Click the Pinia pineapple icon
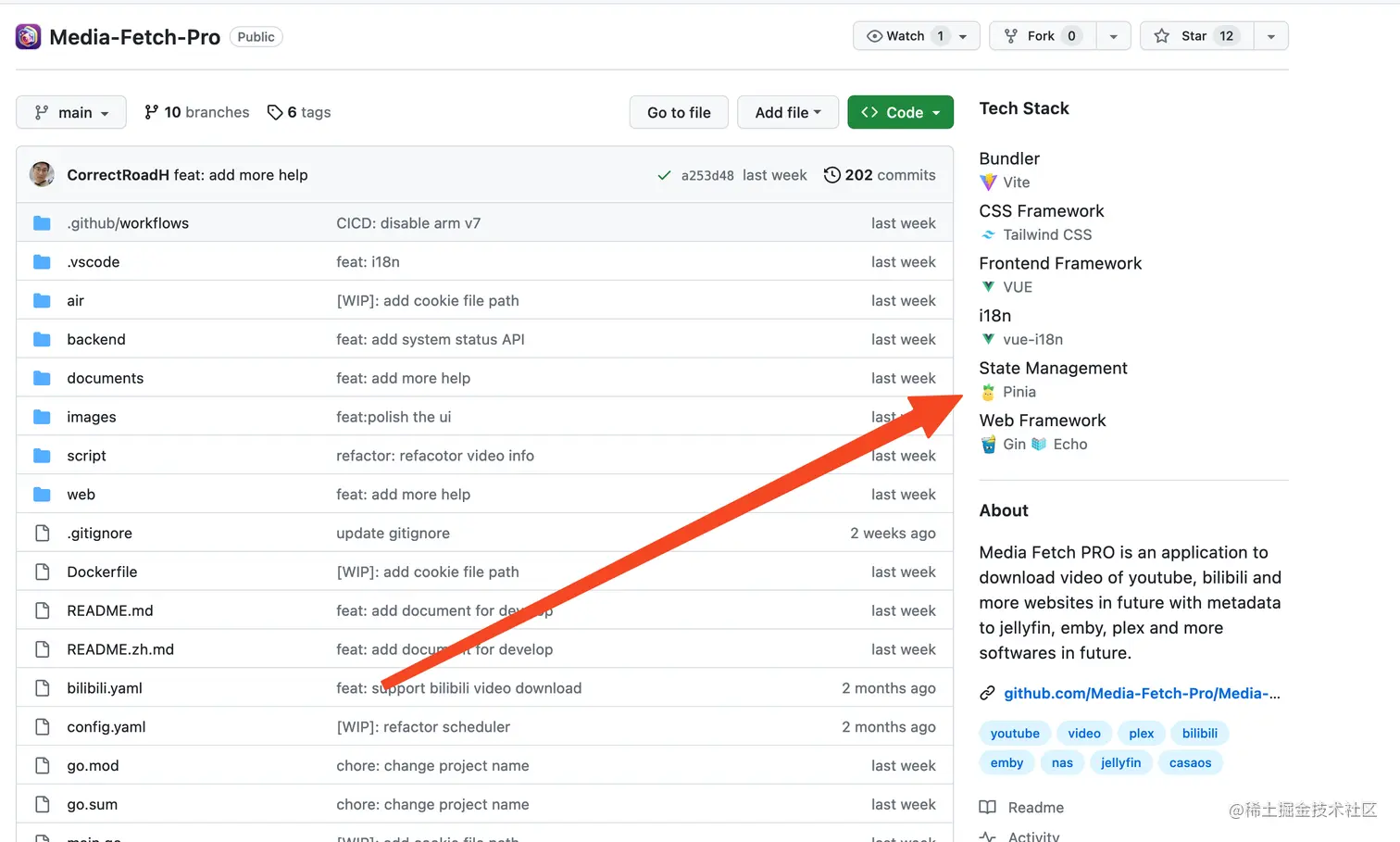The width and height of the screenshot is (1400, 842). [989, 392]
